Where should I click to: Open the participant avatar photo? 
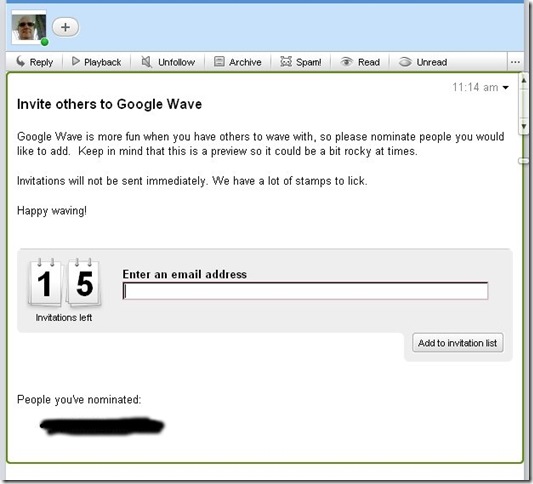tap(29, 27)
